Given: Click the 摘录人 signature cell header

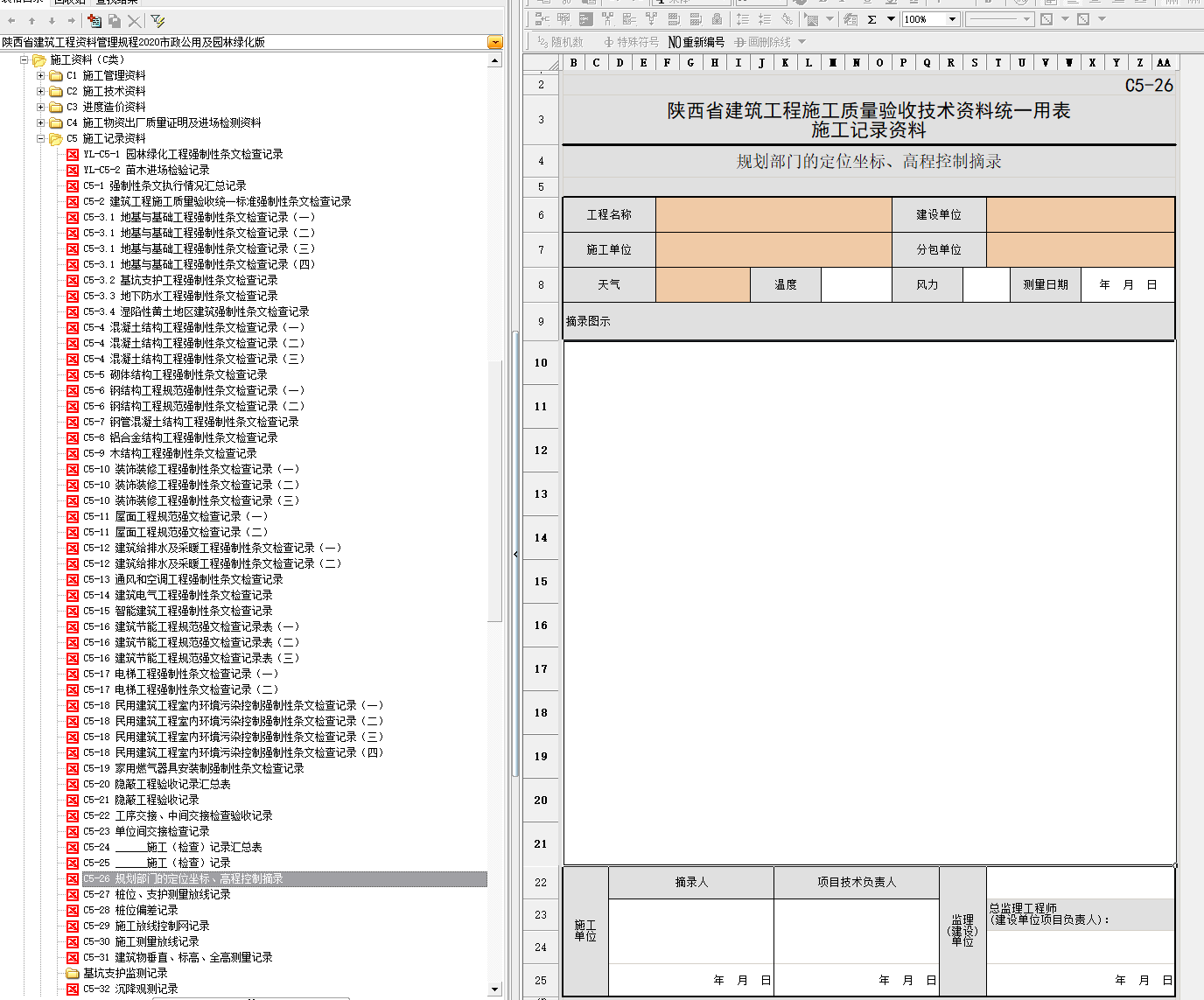Looking at the screenshot, I should 691,882.
